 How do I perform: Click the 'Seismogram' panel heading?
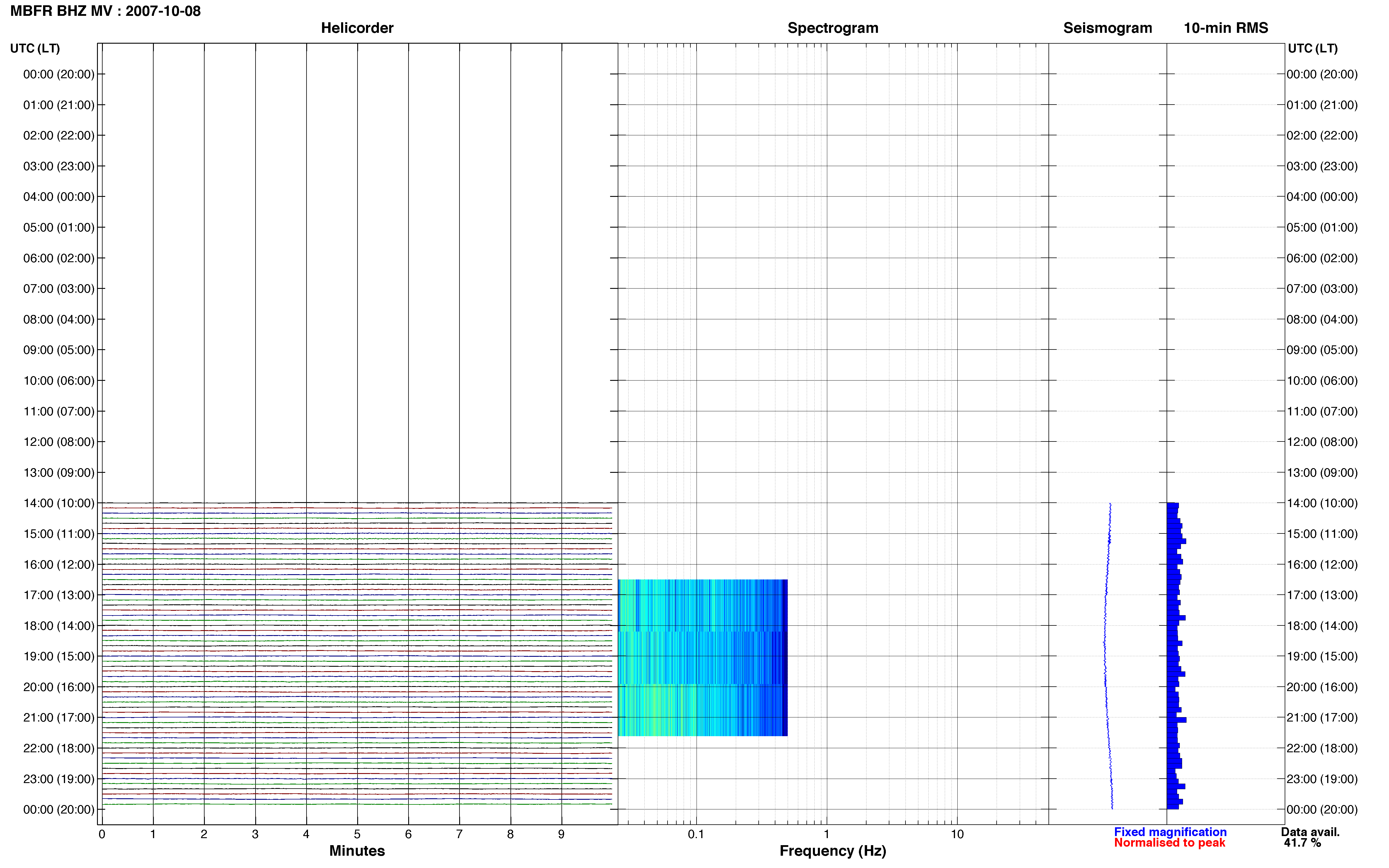(1108, 28)
